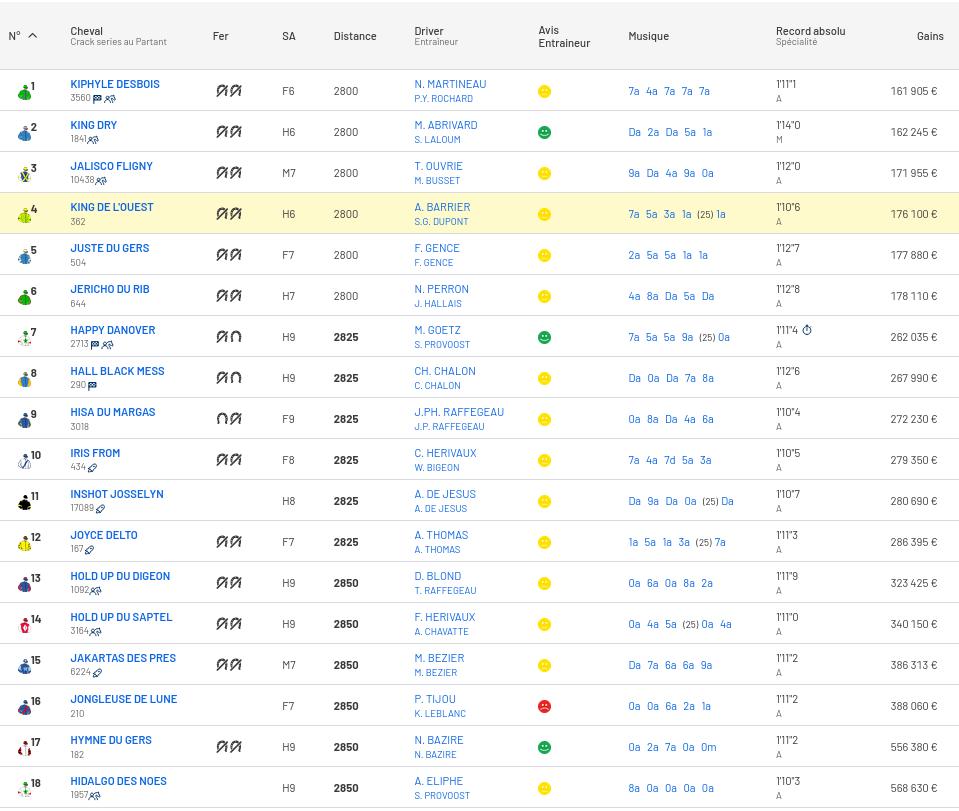Open trainer S.G. DUPONT profile

coord(441,222)
